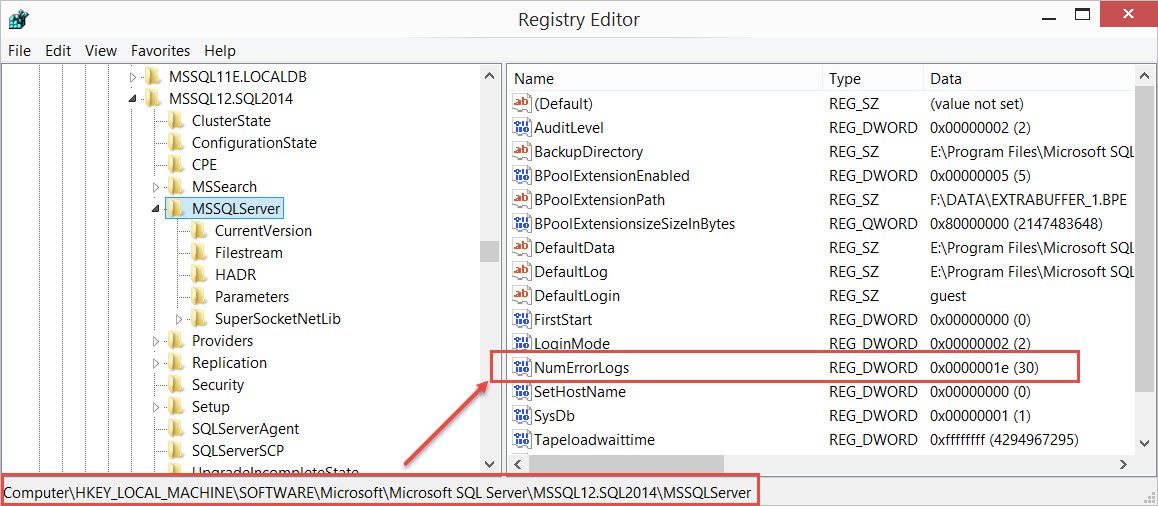Click the tree pane scroll up arrow

tap(489, 75)
